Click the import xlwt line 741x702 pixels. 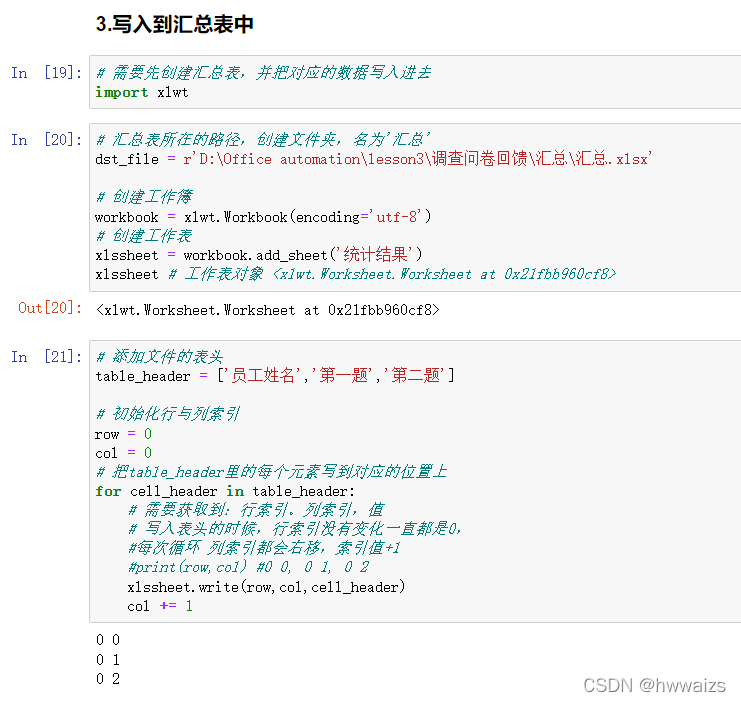pyautogui.click(x=142, y=92)
